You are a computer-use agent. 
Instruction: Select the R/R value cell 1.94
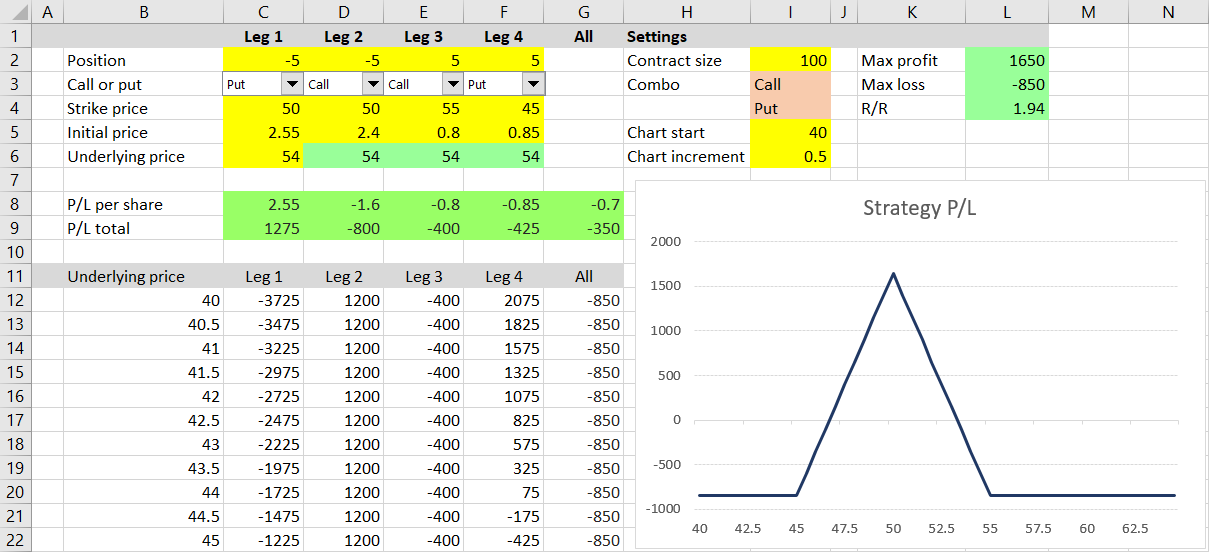(1007, 109)
